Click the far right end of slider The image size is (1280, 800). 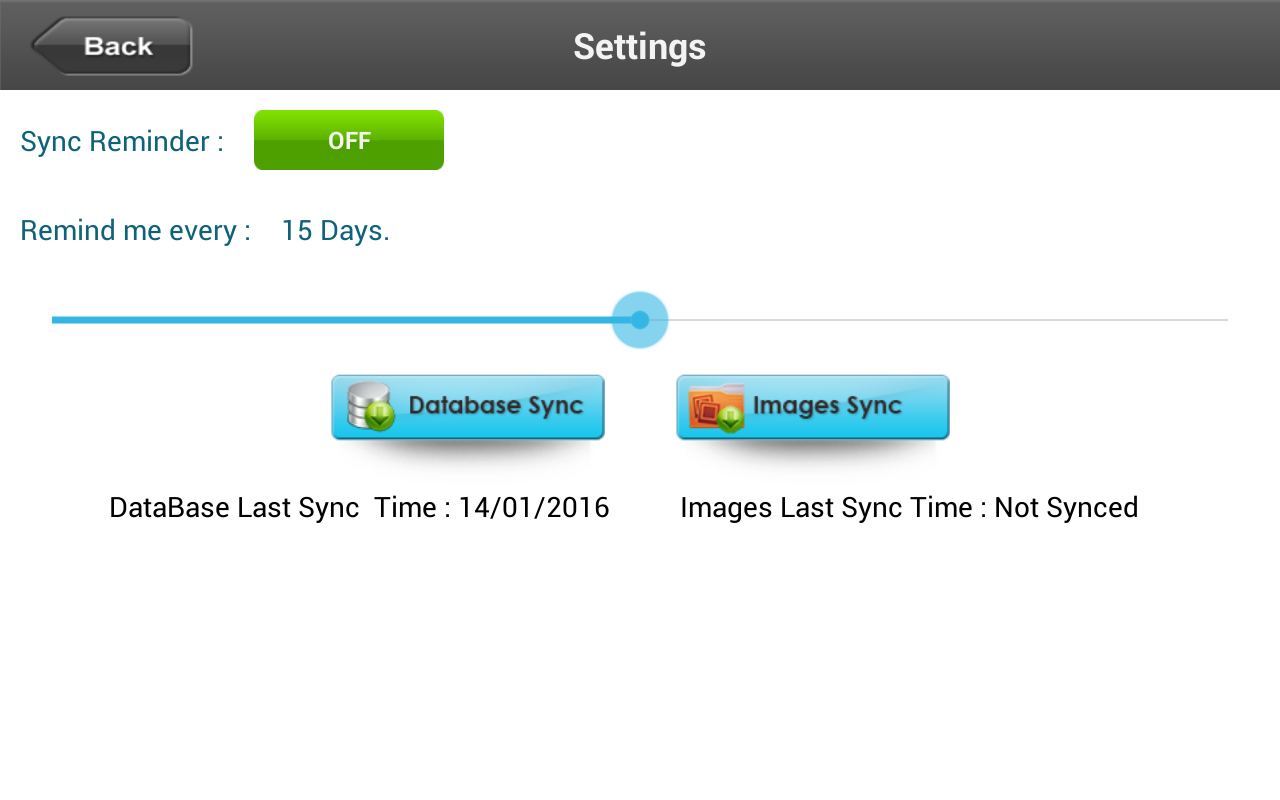click(1225, 320)
